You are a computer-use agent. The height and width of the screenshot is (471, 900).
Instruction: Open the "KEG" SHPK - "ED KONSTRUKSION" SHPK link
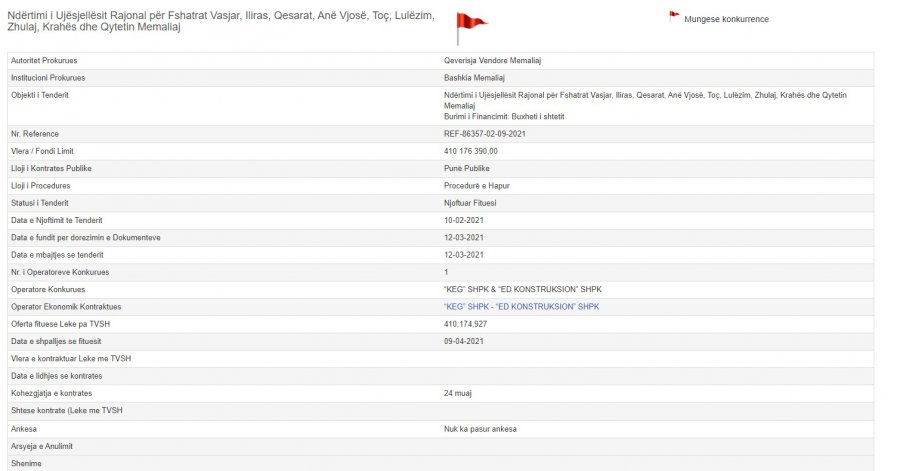521,307
